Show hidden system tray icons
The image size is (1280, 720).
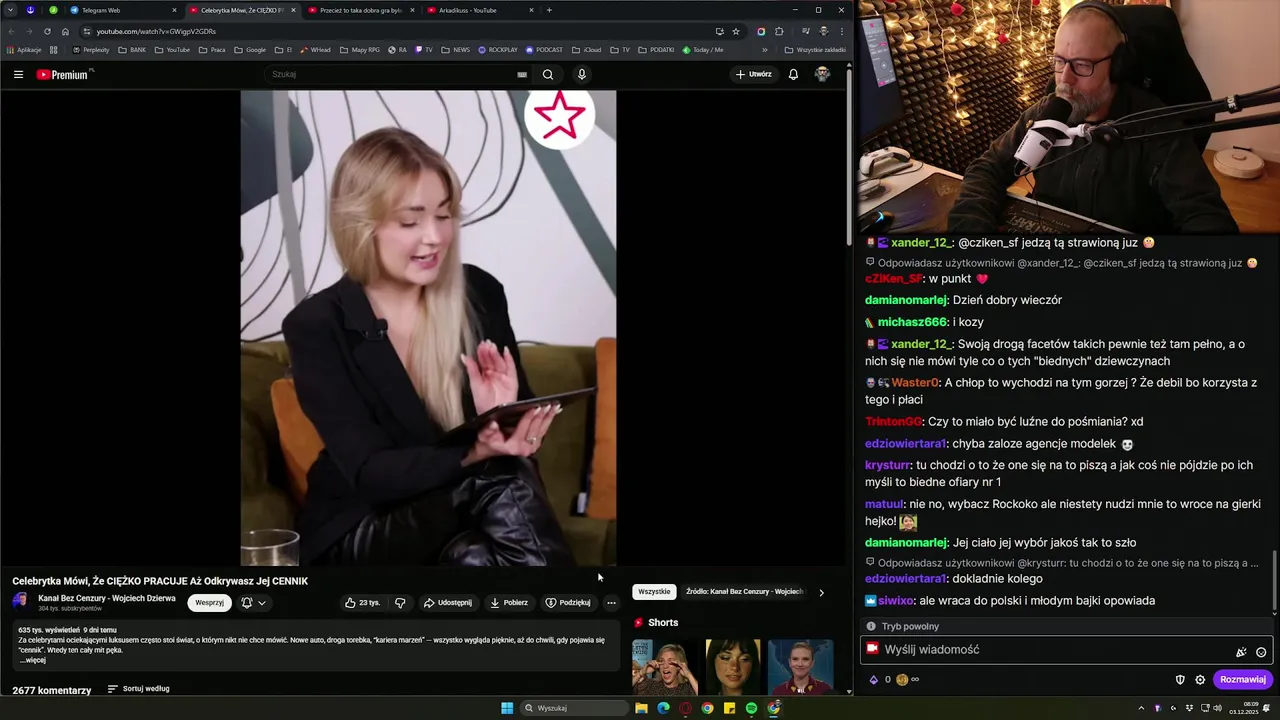click(1141, 708)
